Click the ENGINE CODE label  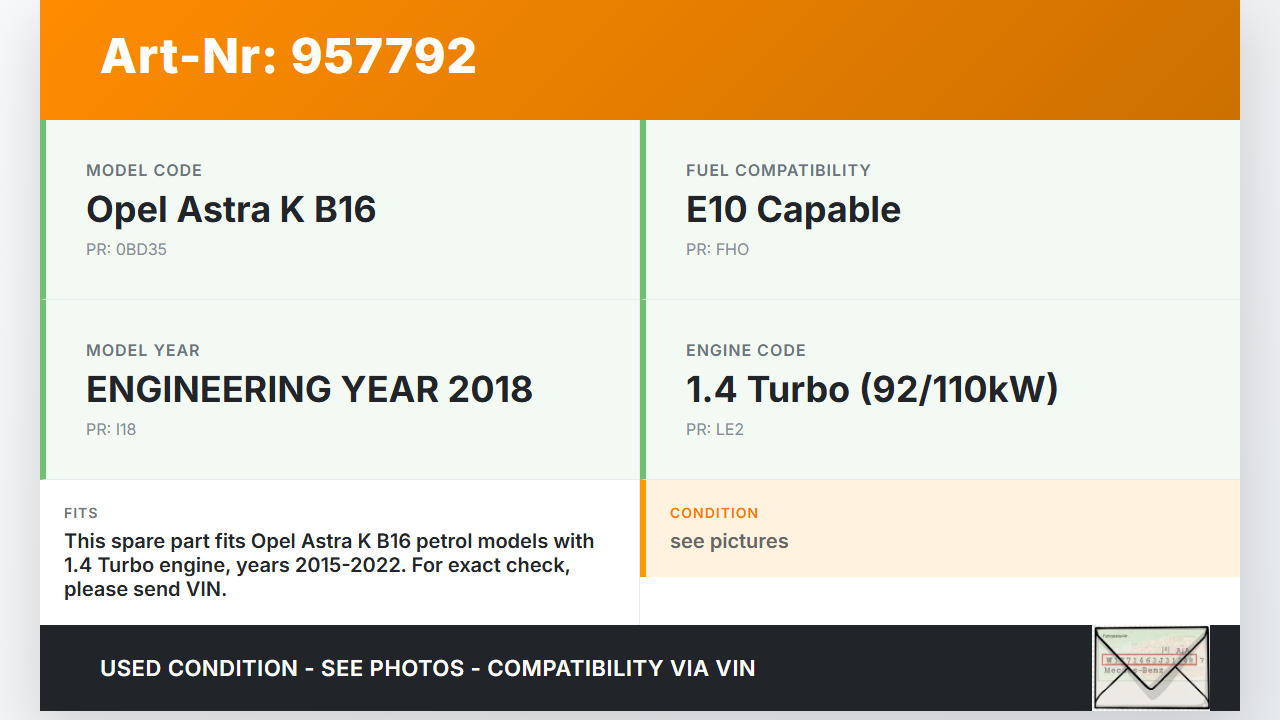[746, 350]
